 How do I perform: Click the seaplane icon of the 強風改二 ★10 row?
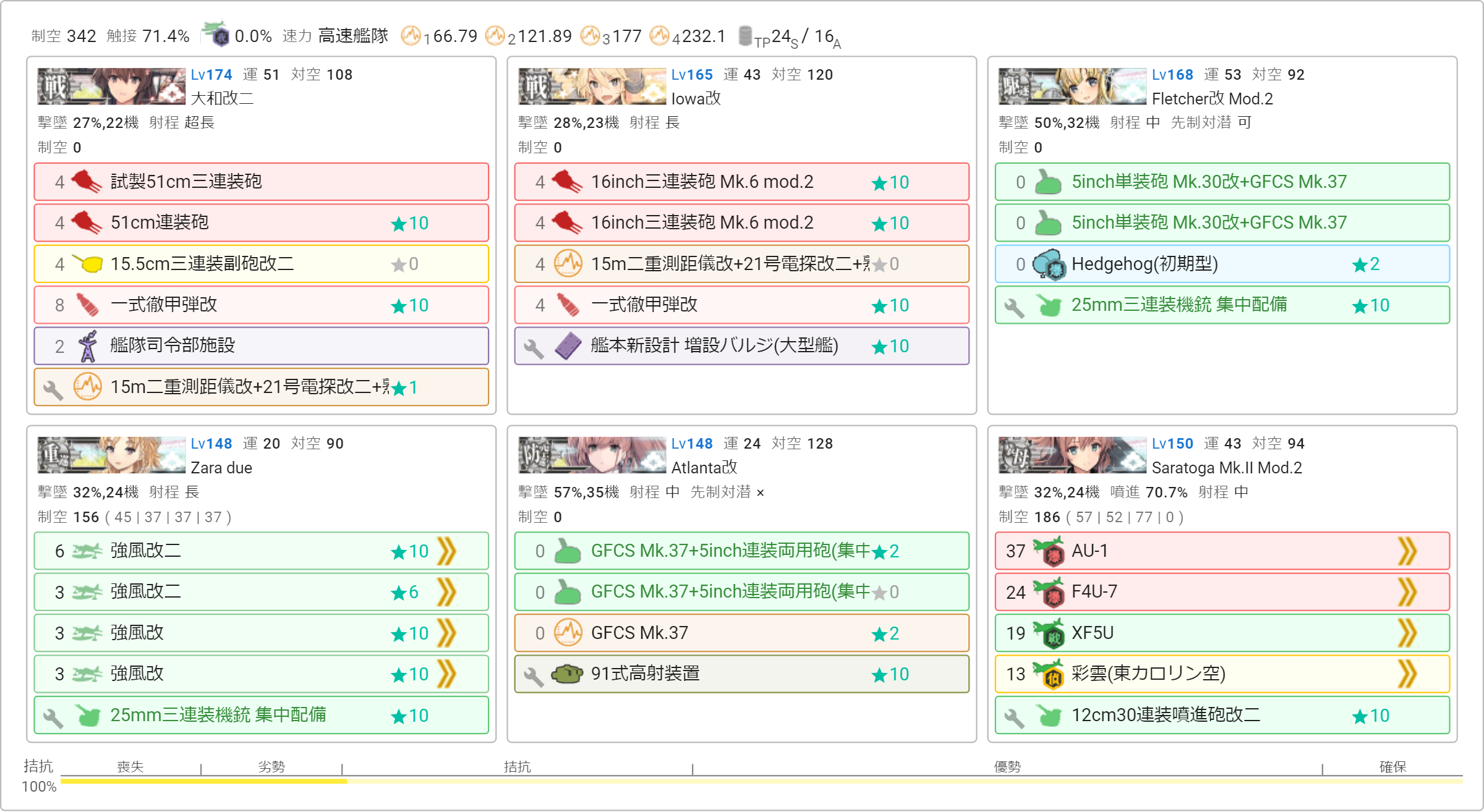[87, 551]
